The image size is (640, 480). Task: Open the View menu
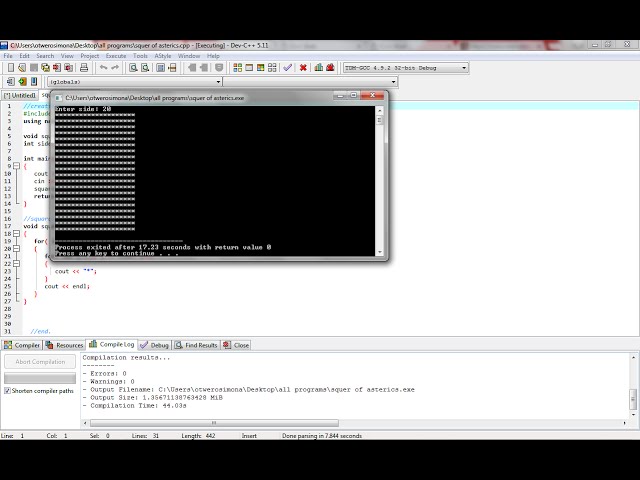pyautogui.click(x=67, y=56)
